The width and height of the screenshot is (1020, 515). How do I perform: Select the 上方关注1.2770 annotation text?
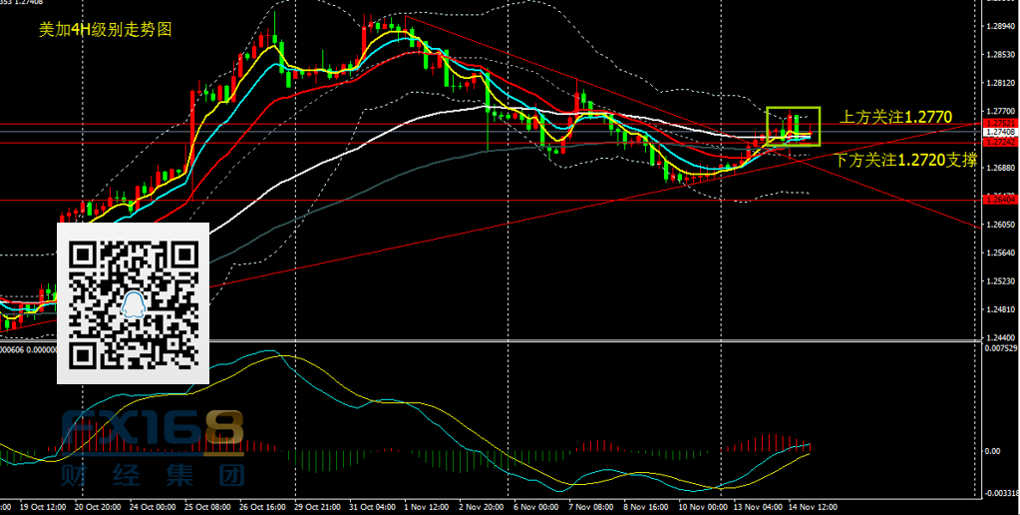click(x=894, y=117)
